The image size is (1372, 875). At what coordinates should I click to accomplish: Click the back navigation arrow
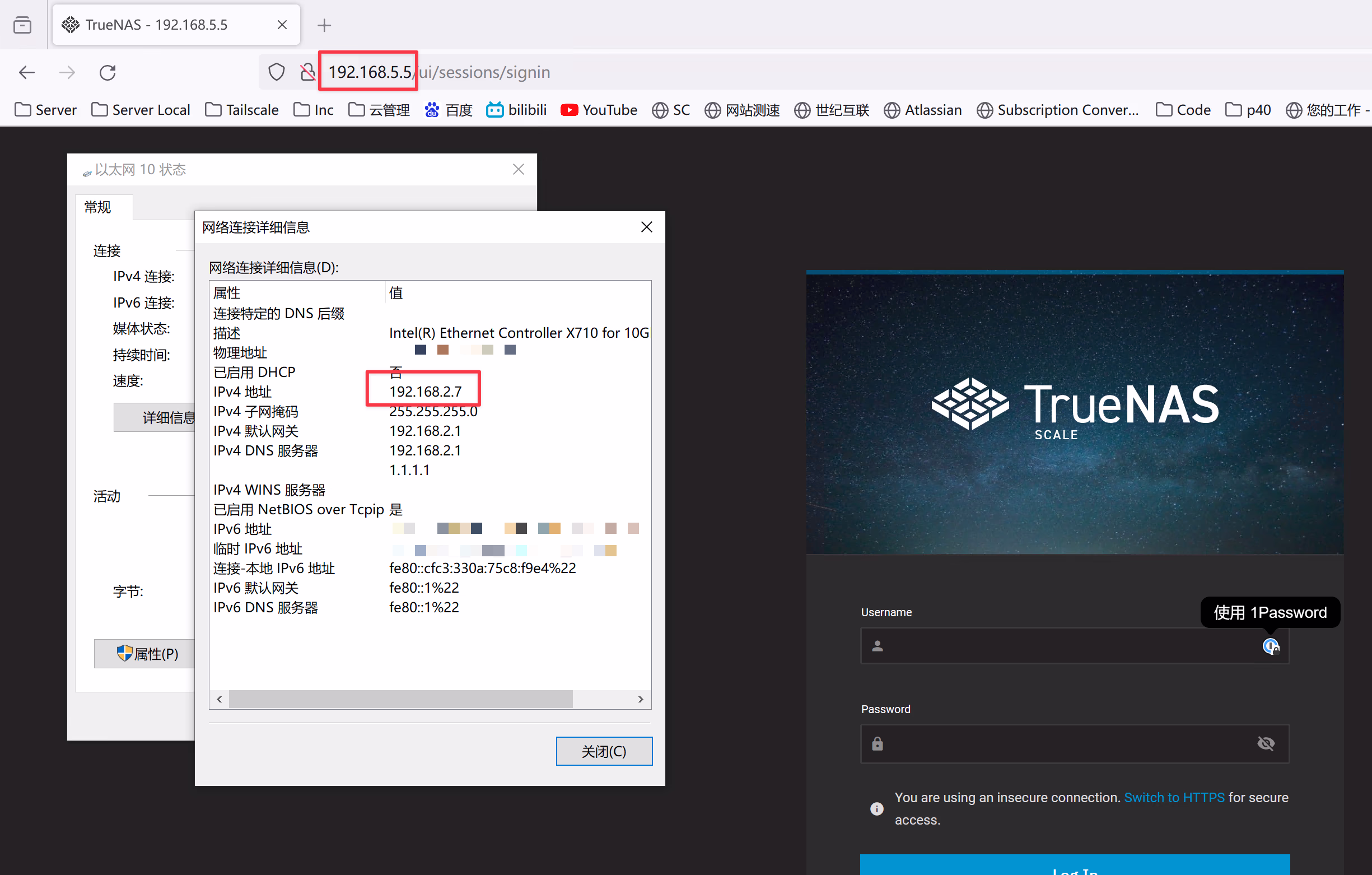coord(27,72)
